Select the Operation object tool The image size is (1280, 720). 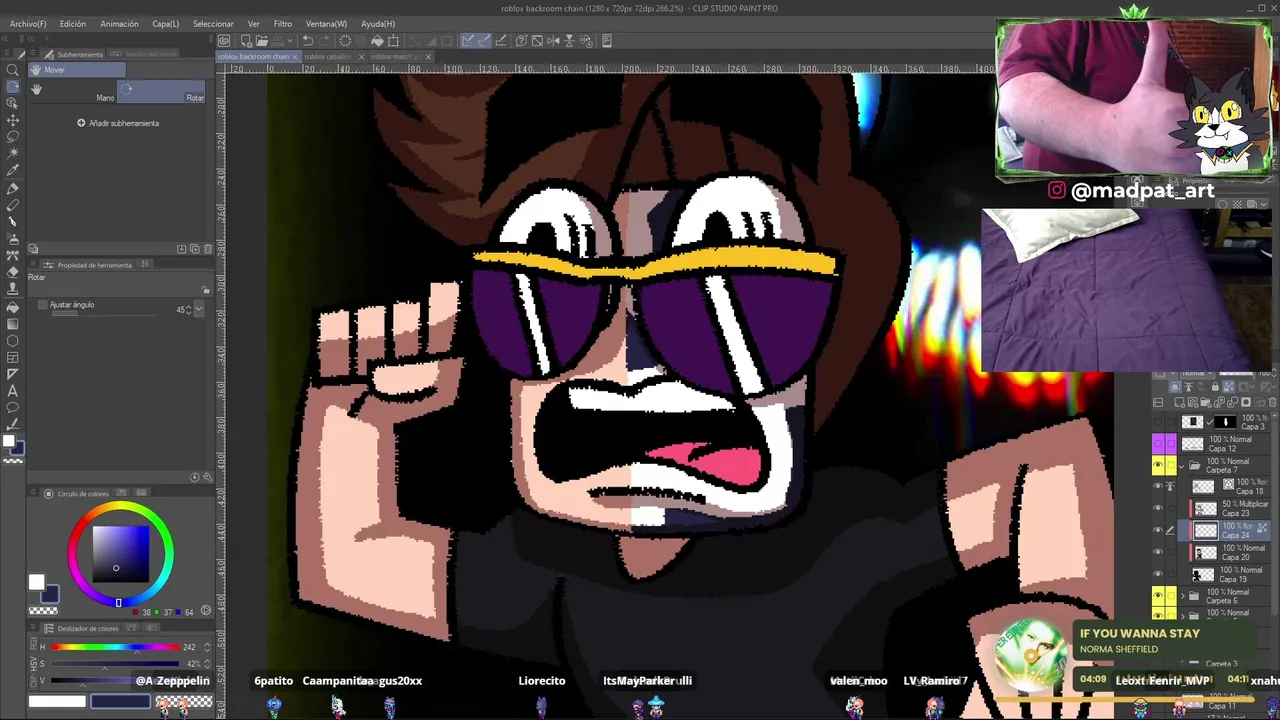(x=13, y=103)
